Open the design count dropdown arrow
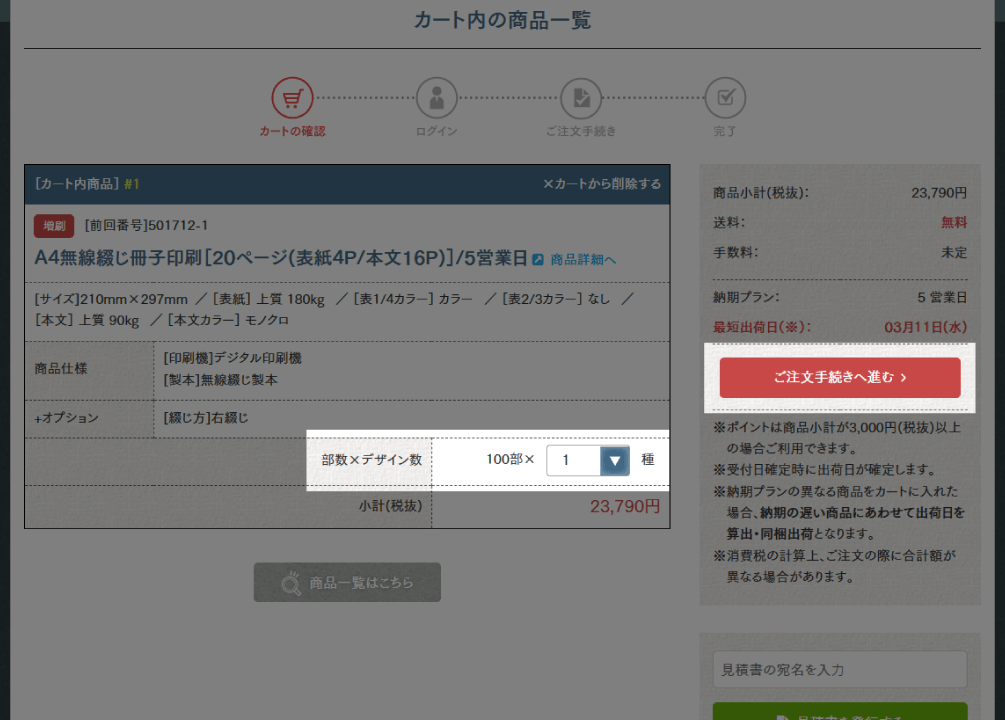Screen dimensions: 1005x720 (x=614, y=460)
